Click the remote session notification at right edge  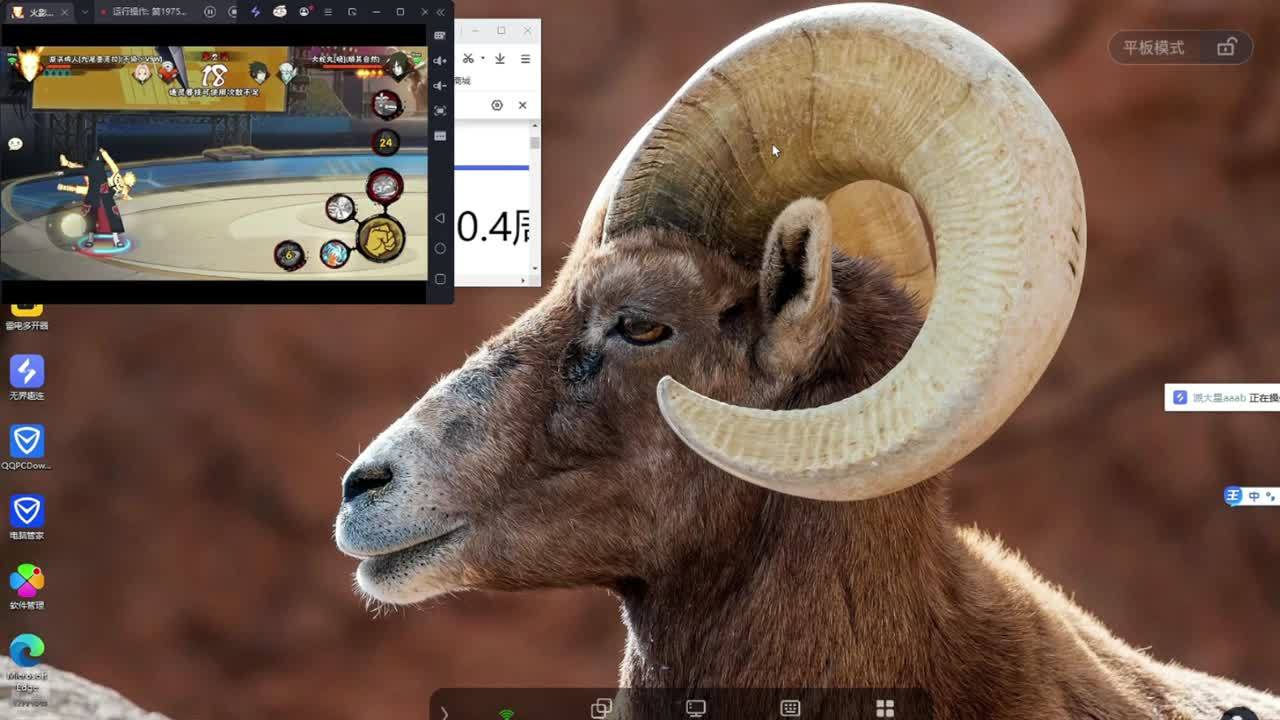tap(1223, 398)
